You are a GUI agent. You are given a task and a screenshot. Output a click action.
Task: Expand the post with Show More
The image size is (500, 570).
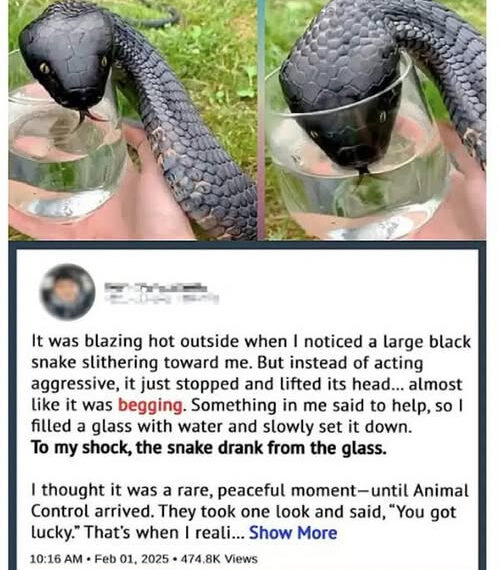pyautogui.click(x=293, y=533)
